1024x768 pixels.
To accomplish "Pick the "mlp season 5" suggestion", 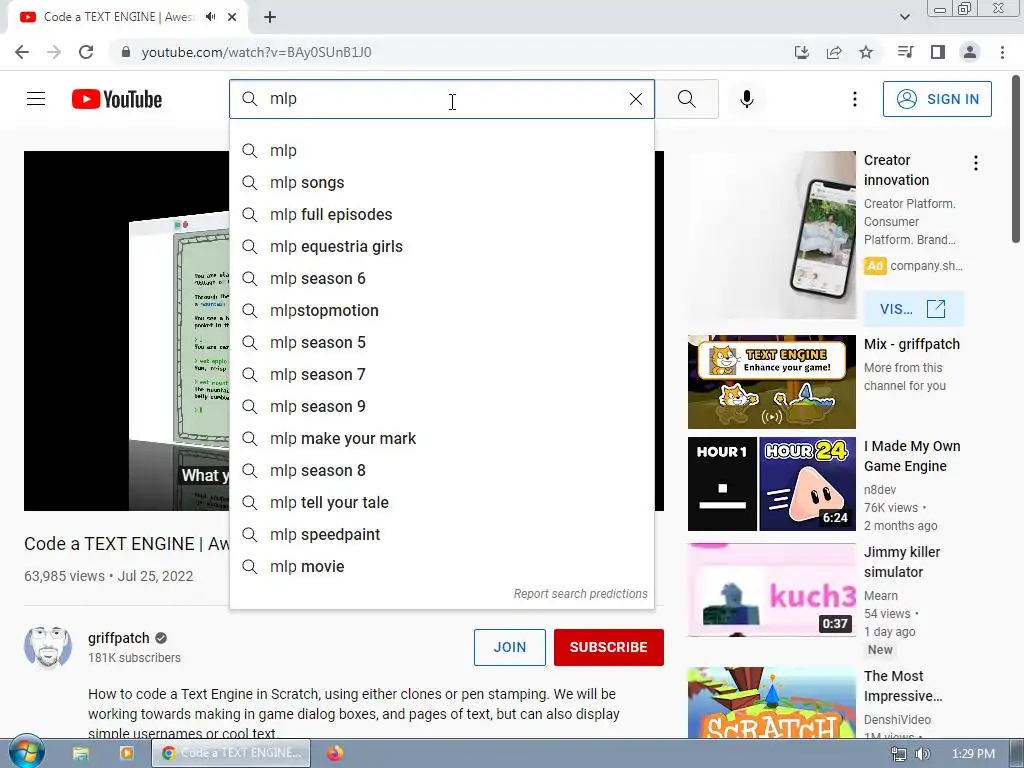I will click(x=441, y=343).
